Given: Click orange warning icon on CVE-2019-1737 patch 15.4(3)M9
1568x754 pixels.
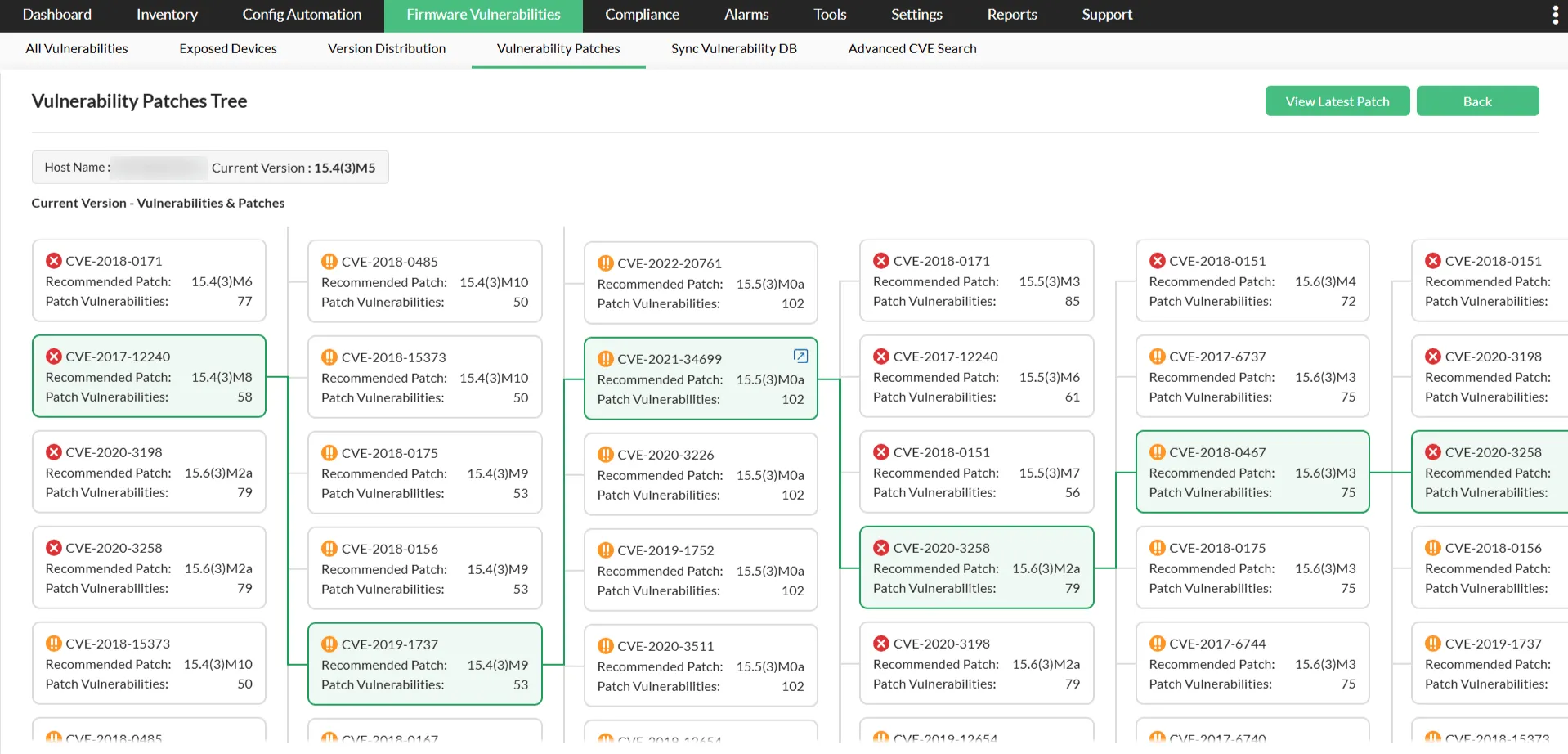Looking at the screenshot, I should point(329,644).
